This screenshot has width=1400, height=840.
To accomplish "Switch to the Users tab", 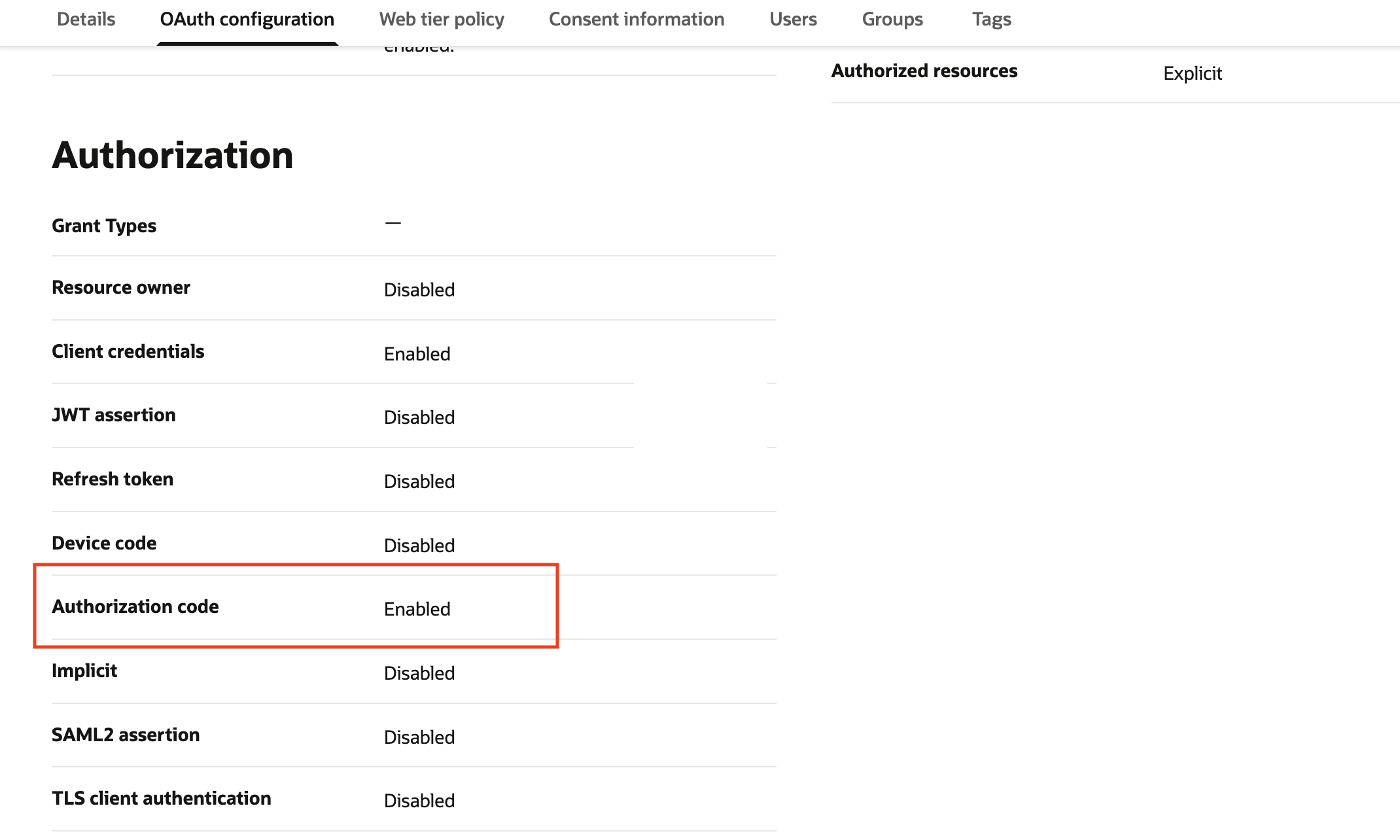I will [x=793, y=19].
